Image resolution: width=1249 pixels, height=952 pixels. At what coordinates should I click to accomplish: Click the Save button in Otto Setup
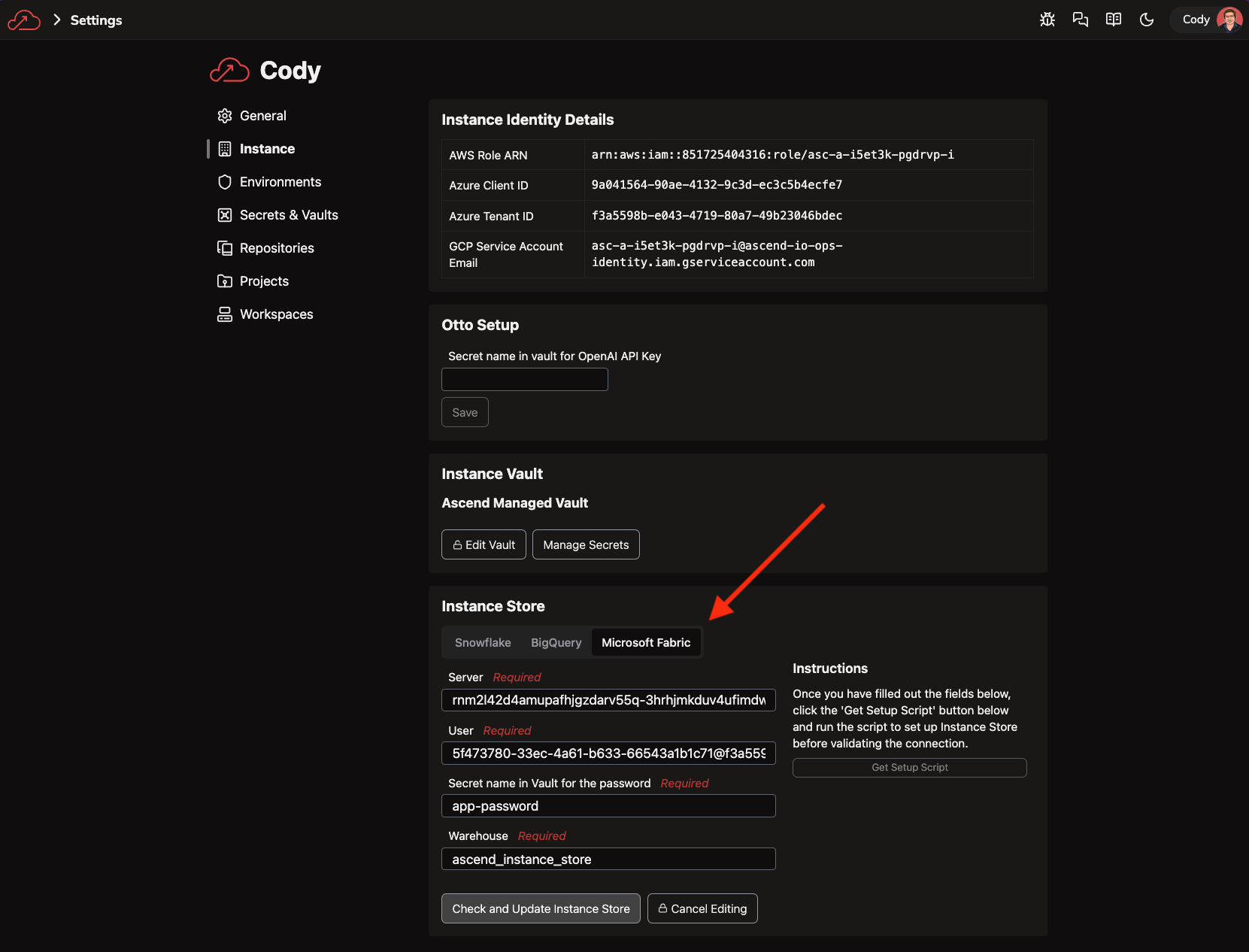465,412
